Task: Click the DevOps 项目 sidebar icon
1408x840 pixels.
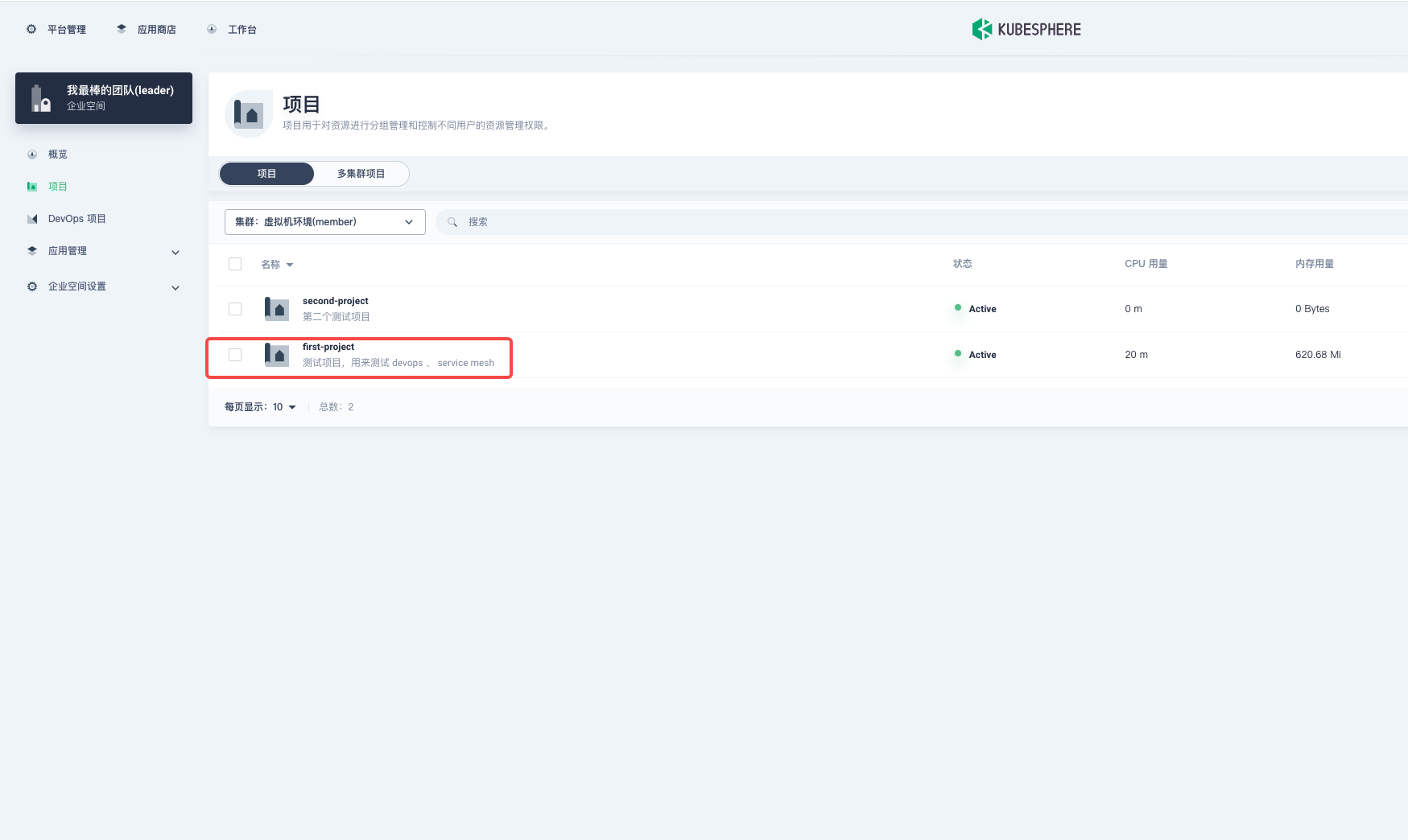Action: (32, 219)
